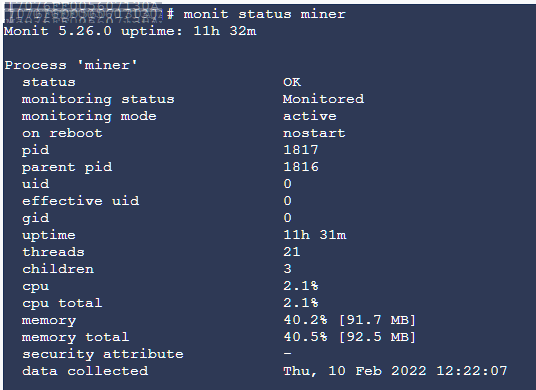Click the Monitored status value
The width and height of the screenshot is (536, 390).
click(323, 99)
